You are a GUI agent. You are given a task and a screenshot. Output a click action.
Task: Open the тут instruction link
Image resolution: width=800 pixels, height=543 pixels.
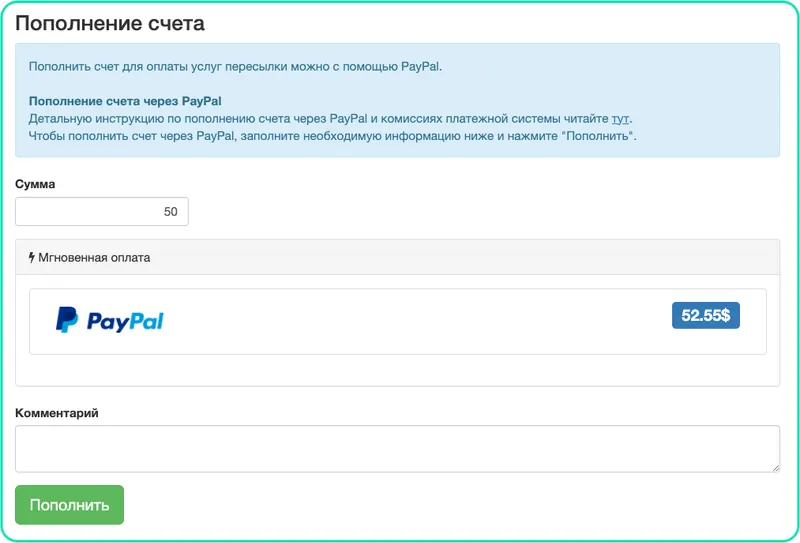pyautogui.click(x=620, y=118)
